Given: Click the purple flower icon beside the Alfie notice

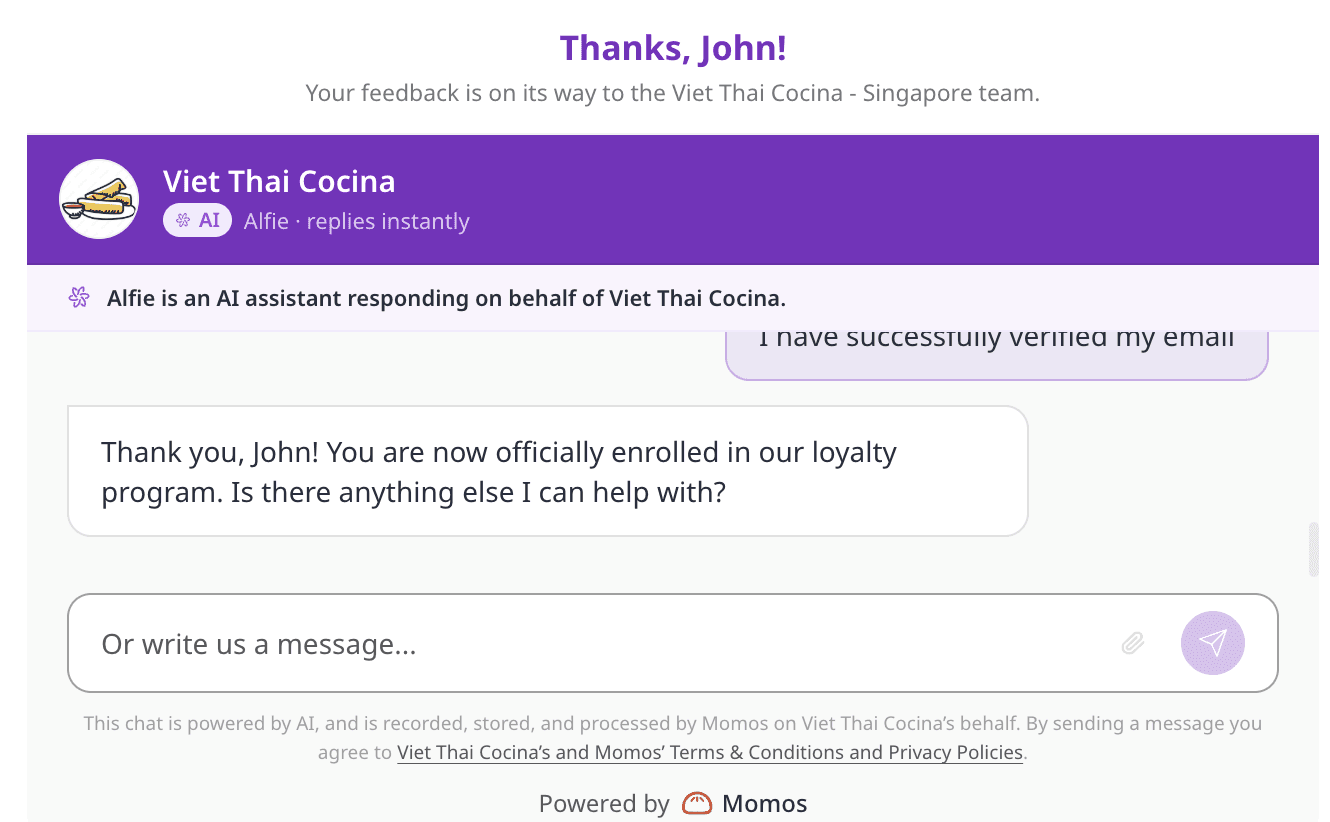Looking at the screenshot, I should [79, 297].
